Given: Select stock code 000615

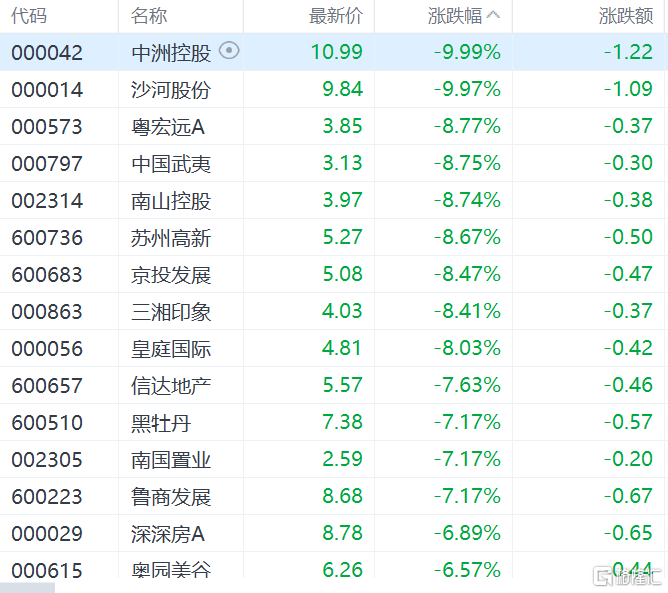Looking at the screenshot, I should click(47, 570).
